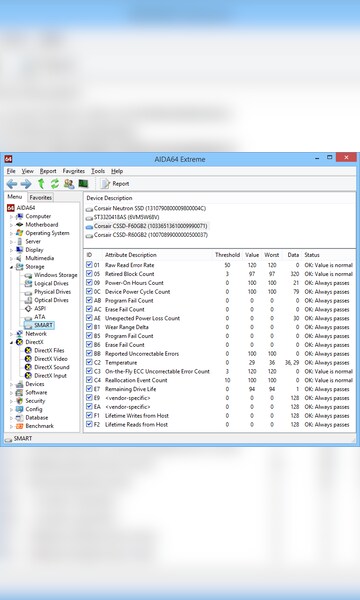Click the green Up arrow toolbar icon
Screen dimensions: 360x600
tap(41, 184)
